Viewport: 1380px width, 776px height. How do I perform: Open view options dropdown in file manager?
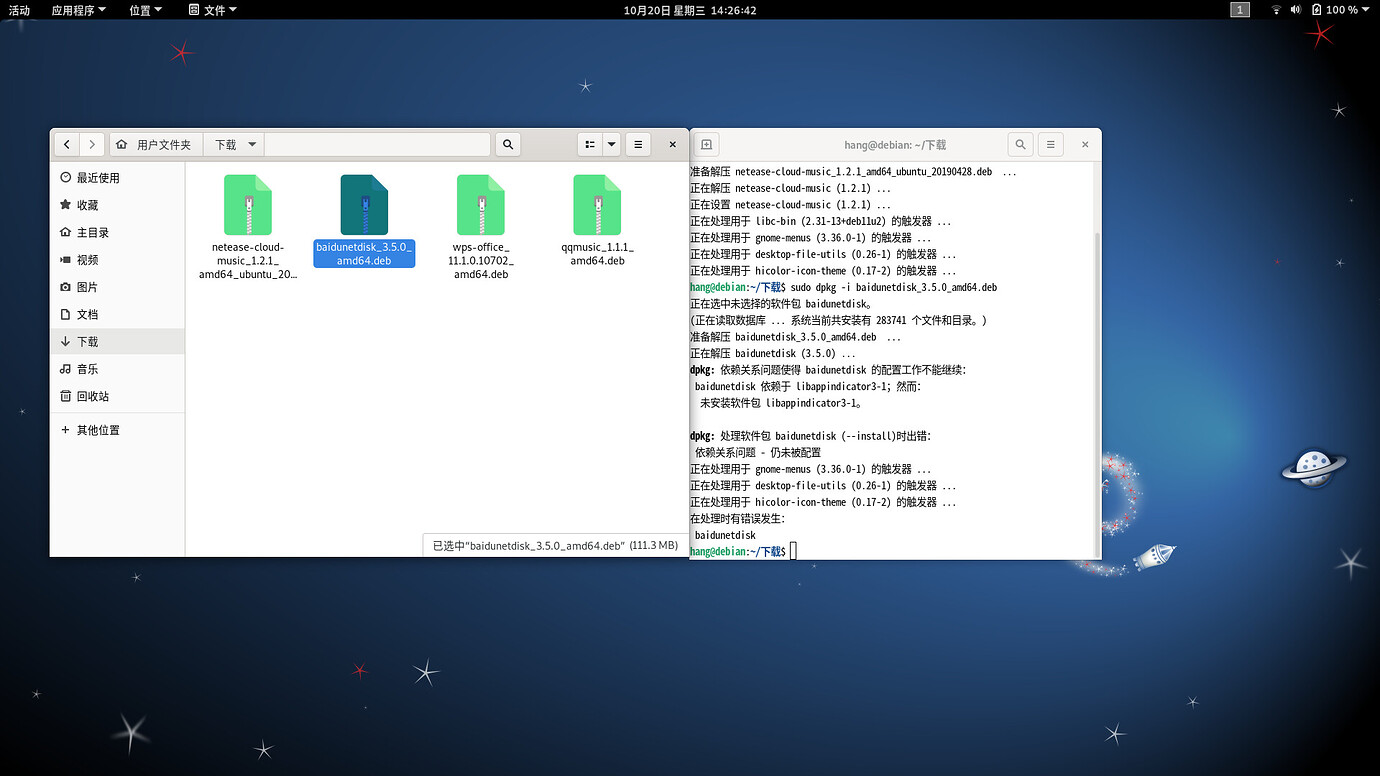tap(612, 144)
